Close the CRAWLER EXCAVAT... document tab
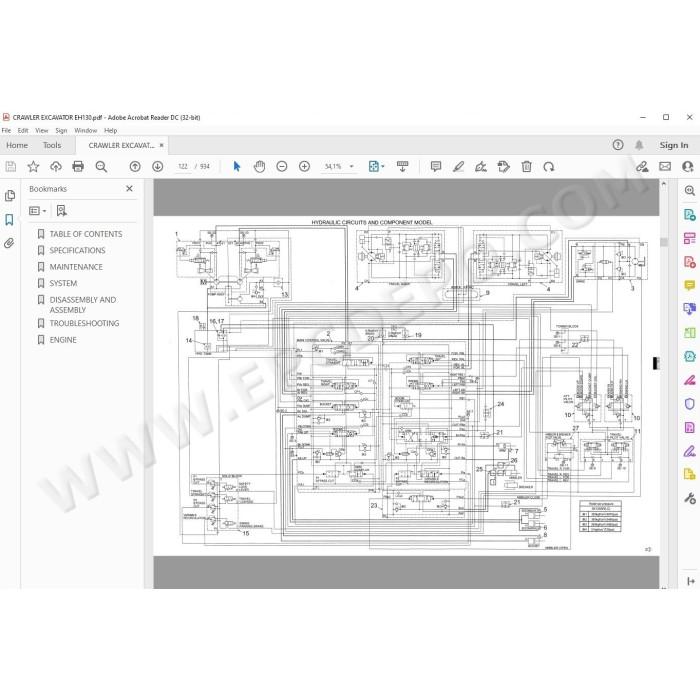Screen dimensions: 700x700 162,145
